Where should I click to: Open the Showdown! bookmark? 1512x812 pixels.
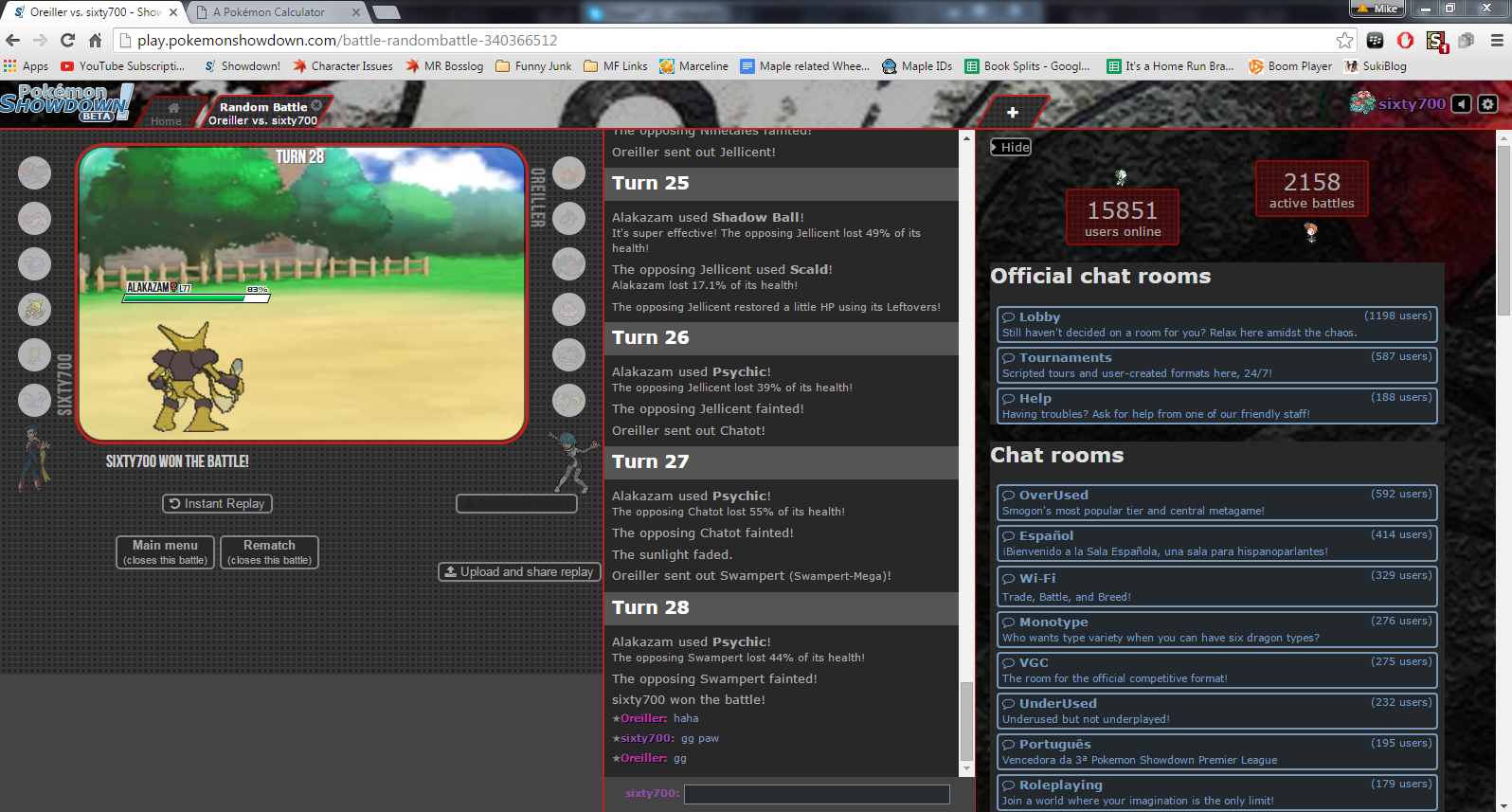[x=242, y=66]
